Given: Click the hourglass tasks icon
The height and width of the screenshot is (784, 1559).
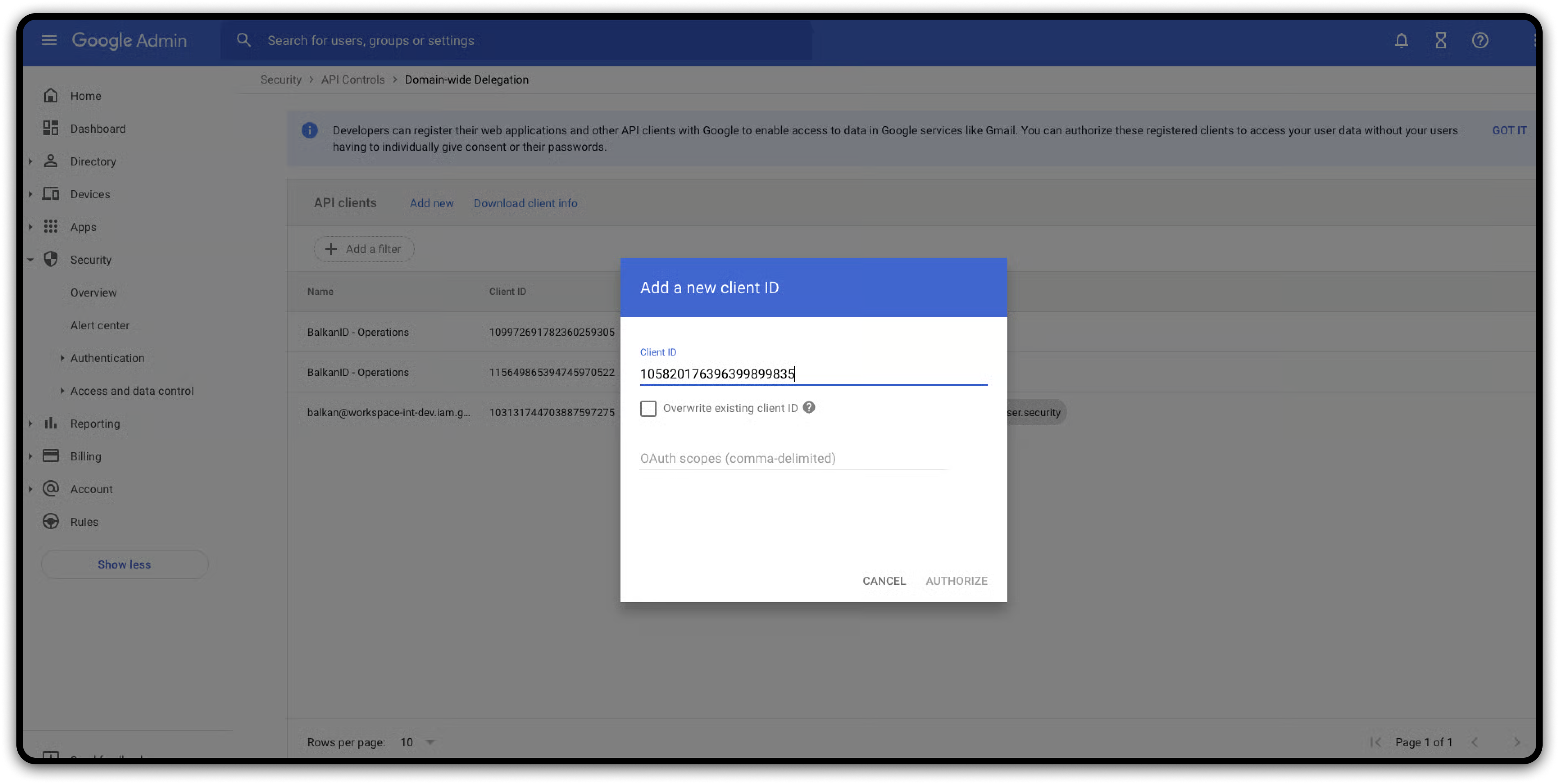Looking at the screenshot, I should (x=1441, y=41).
